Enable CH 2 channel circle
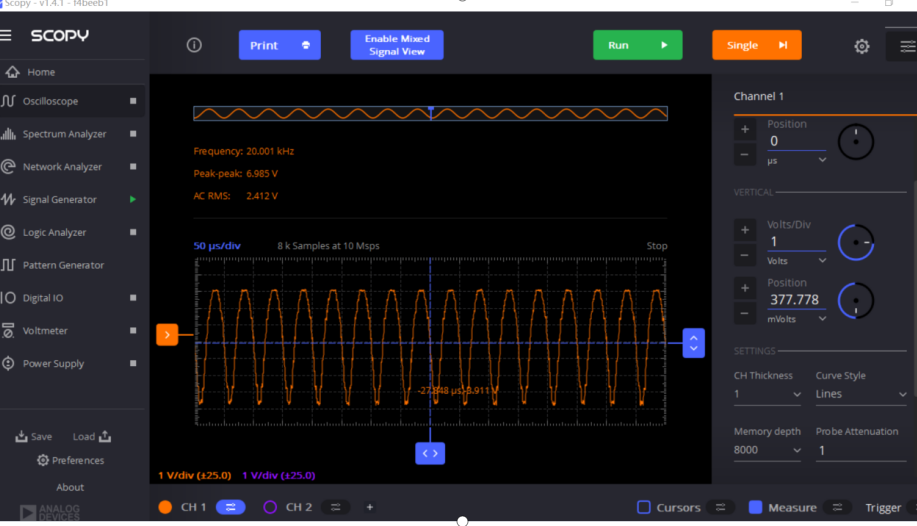This screenshot has height=526, width=917. [x=270, y=507]
